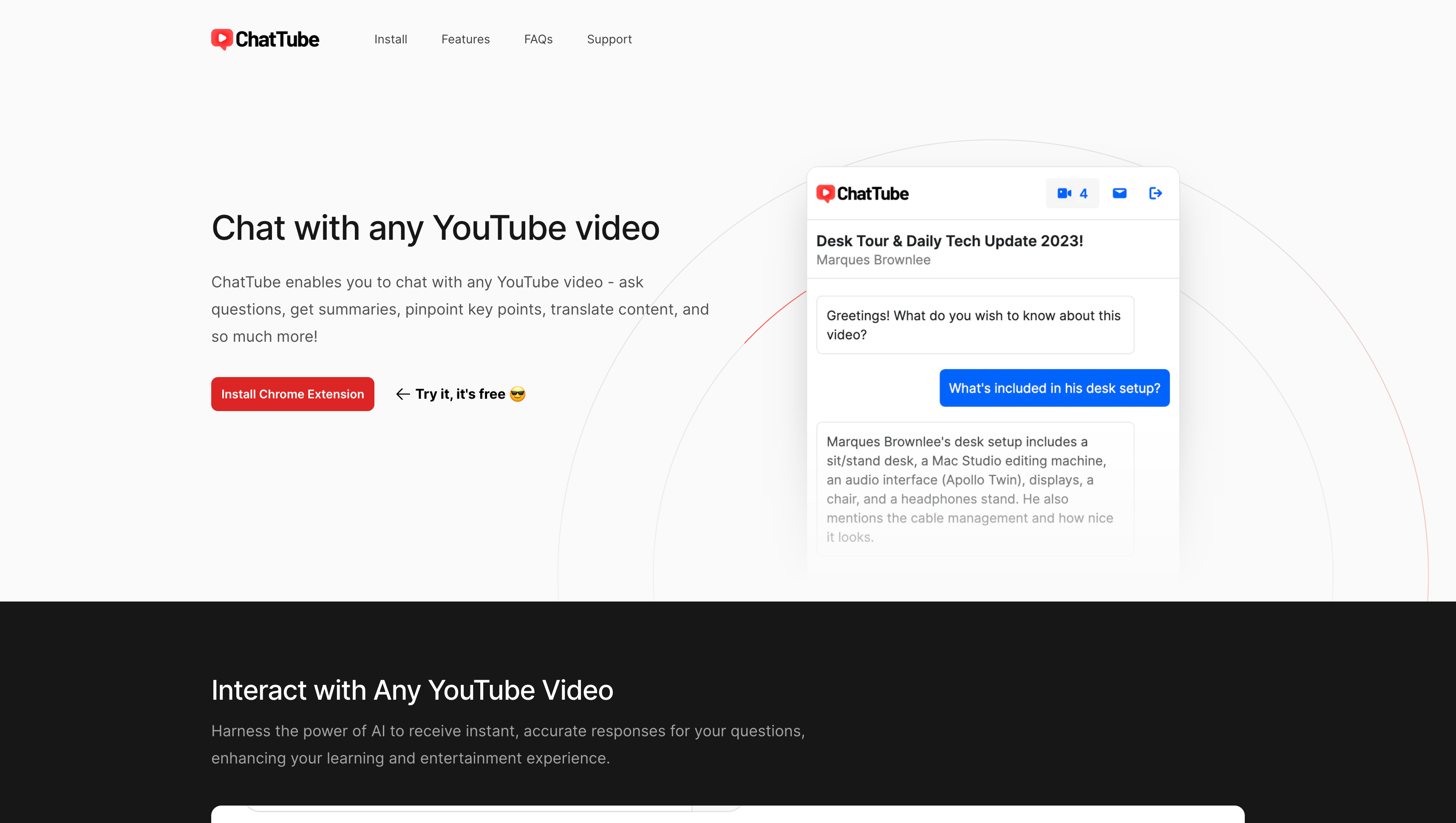Click the red play icon in the header logo
Screen dimensions: 1456x823
point(222,38)
